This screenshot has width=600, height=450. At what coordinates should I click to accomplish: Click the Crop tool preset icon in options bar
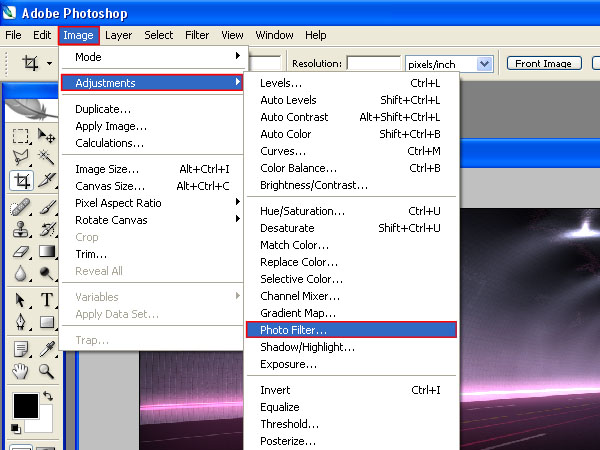(30, 62)
